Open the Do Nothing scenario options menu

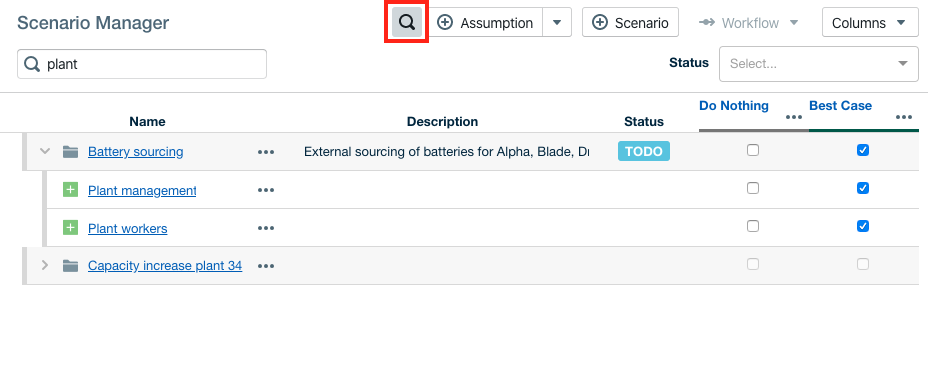pos(794,117)
